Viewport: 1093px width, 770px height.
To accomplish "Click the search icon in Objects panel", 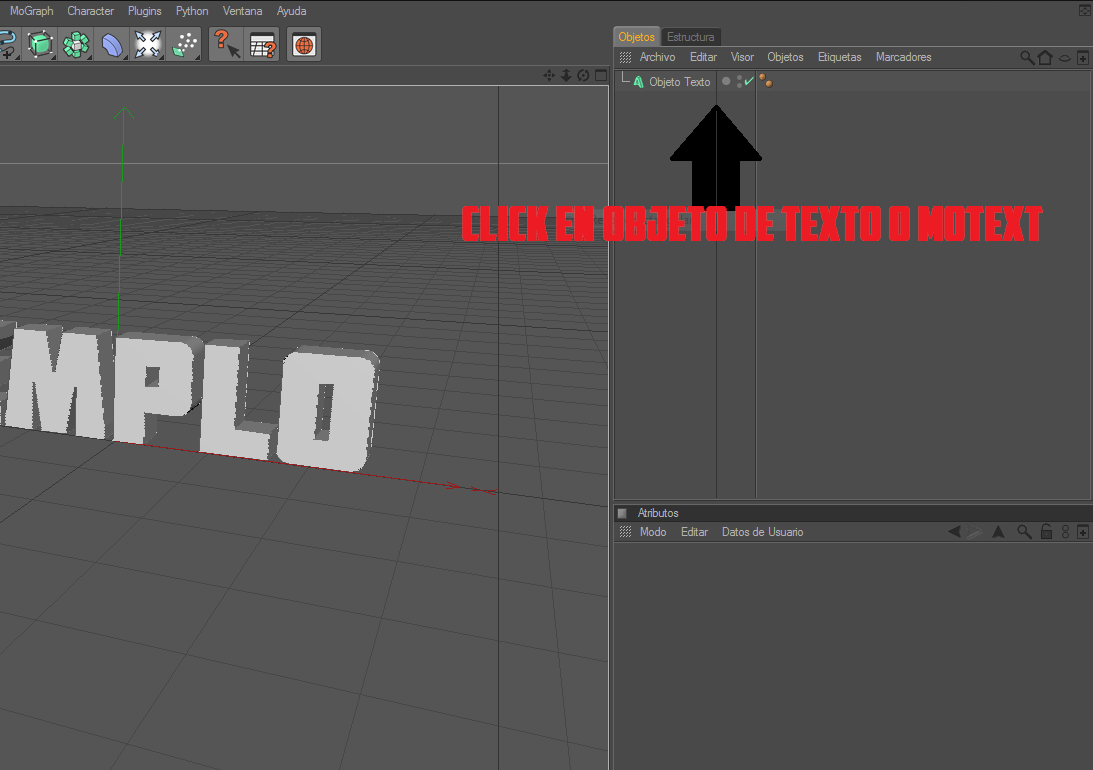I will [1026, 58].
